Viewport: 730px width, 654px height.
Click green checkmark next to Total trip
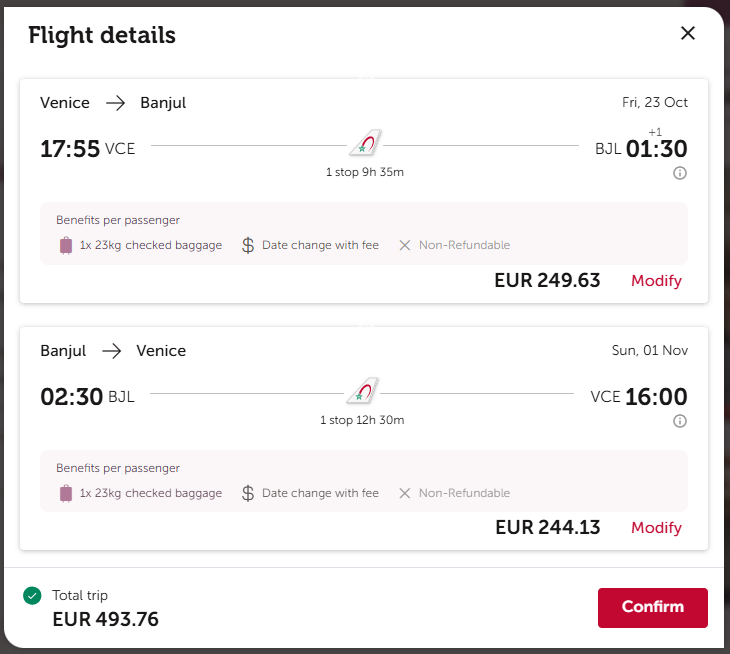32,595
